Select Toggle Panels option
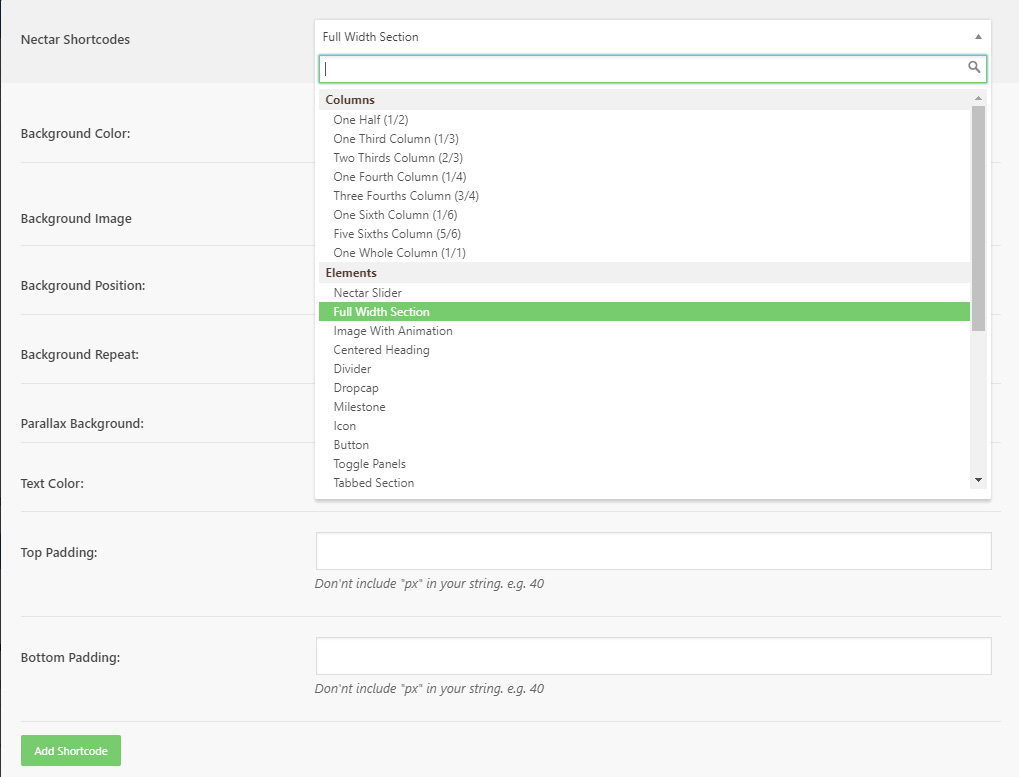Screen dimensions: 1019x777 tap(369, 464)
